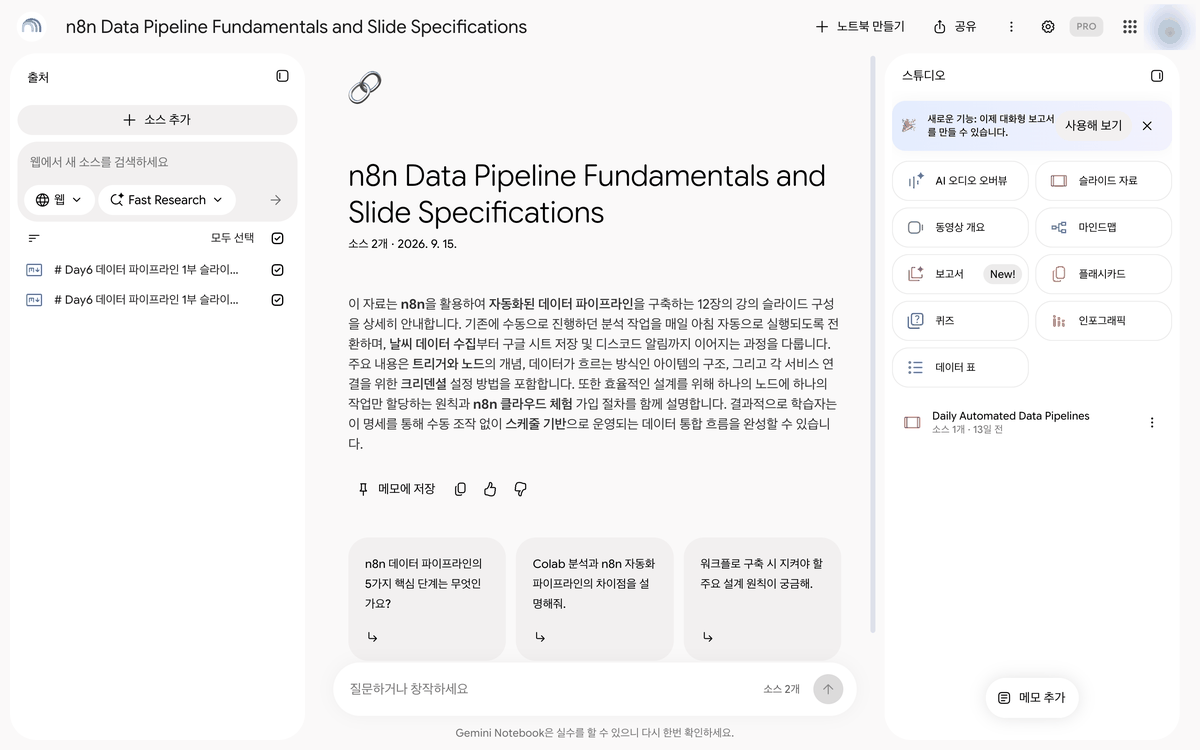Screen dimensions: 1200x750
Task: Open the Fast Research mode dropdown
Action: [166, 200]
